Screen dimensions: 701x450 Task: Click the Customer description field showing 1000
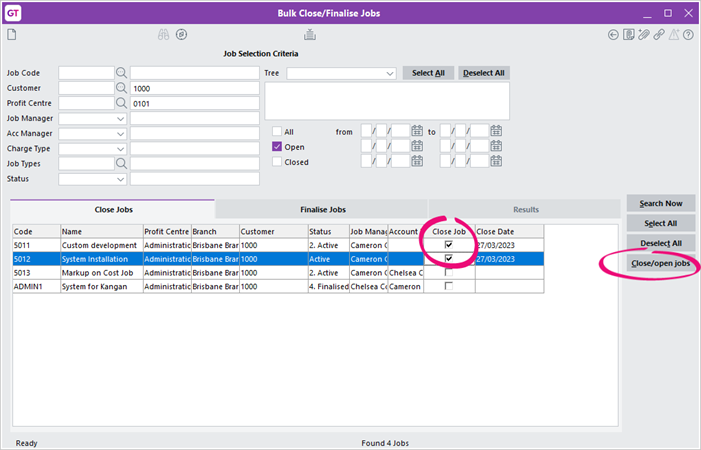tap(193, 88)
